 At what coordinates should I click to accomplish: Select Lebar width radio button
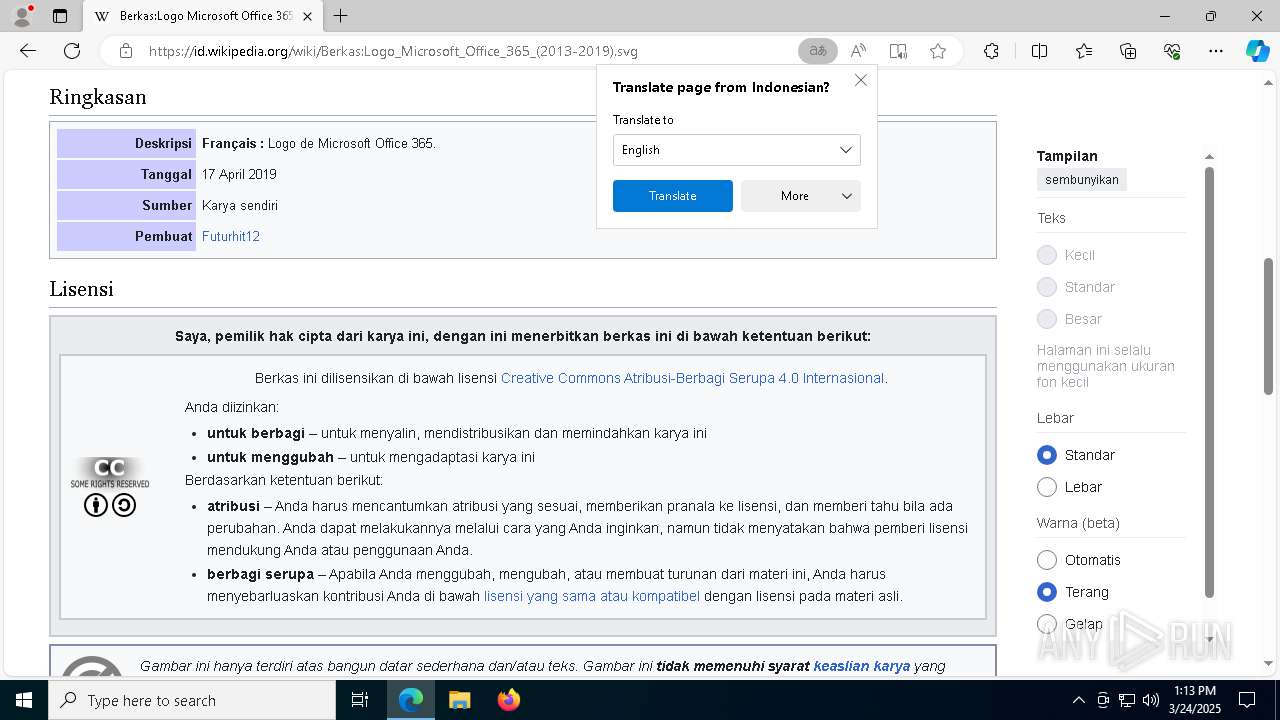pyautogui.click(x=1047, y=487)
